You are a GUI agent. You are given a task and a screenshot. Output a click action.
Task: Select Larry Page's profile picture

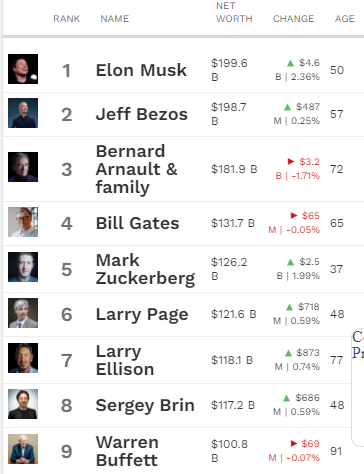[23, 313]
